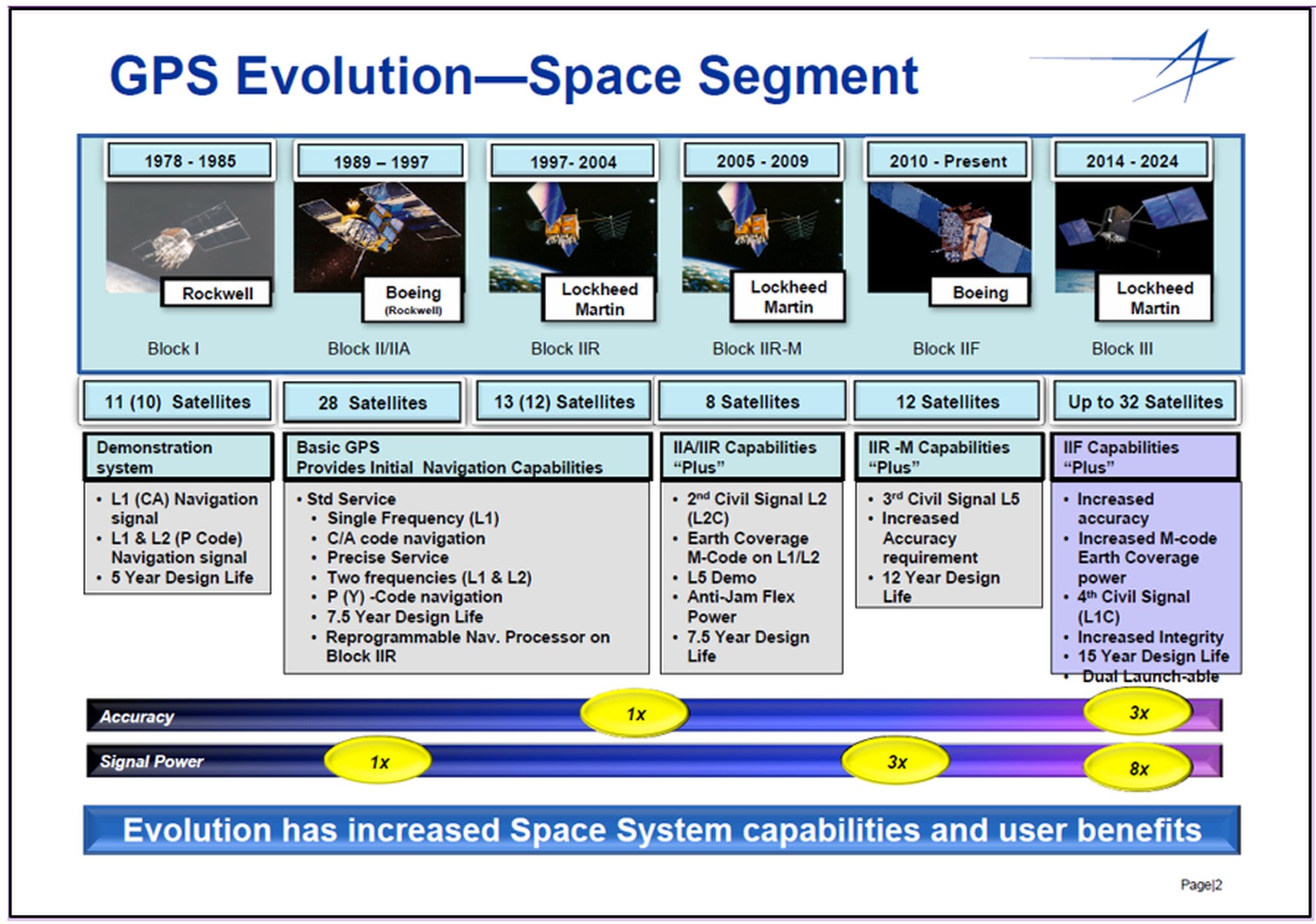1316x924 pixels.
Task: Click the 13 (12) Satellites box
Action: coord(564,401)
